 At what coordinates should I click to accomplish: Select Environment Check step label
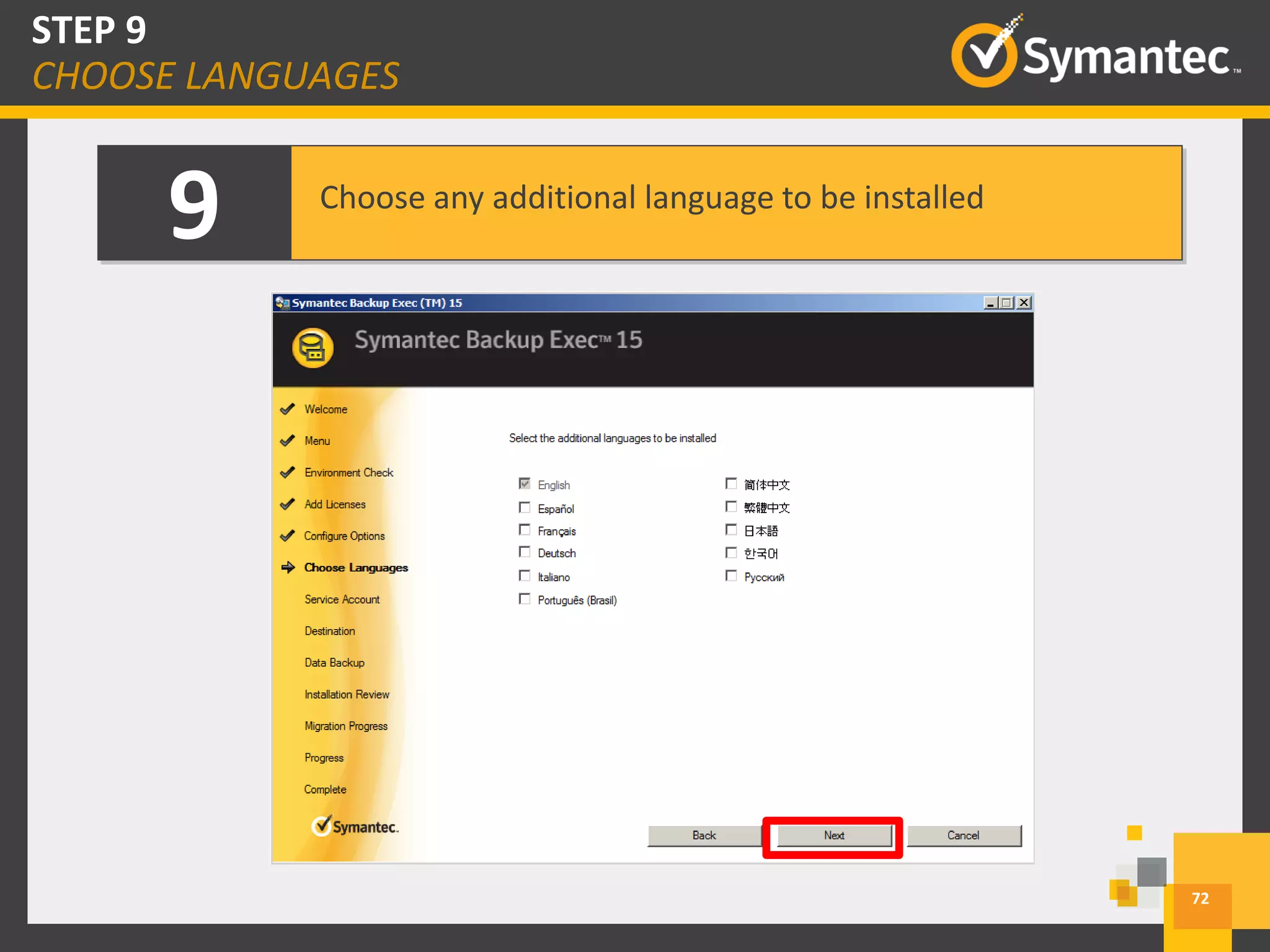point(349,472)
